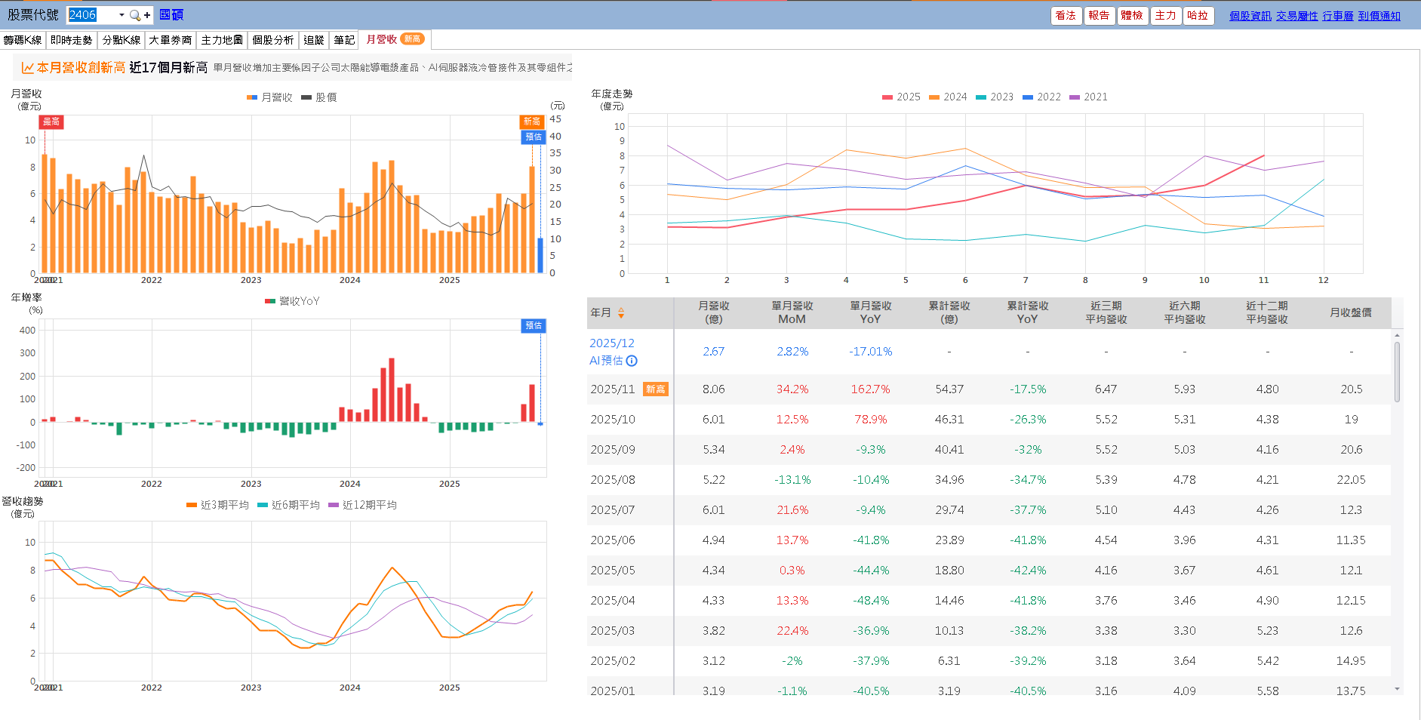
Task: Toggle the 2022 line in yearly trend legend
Action: tap(1042, 97)
